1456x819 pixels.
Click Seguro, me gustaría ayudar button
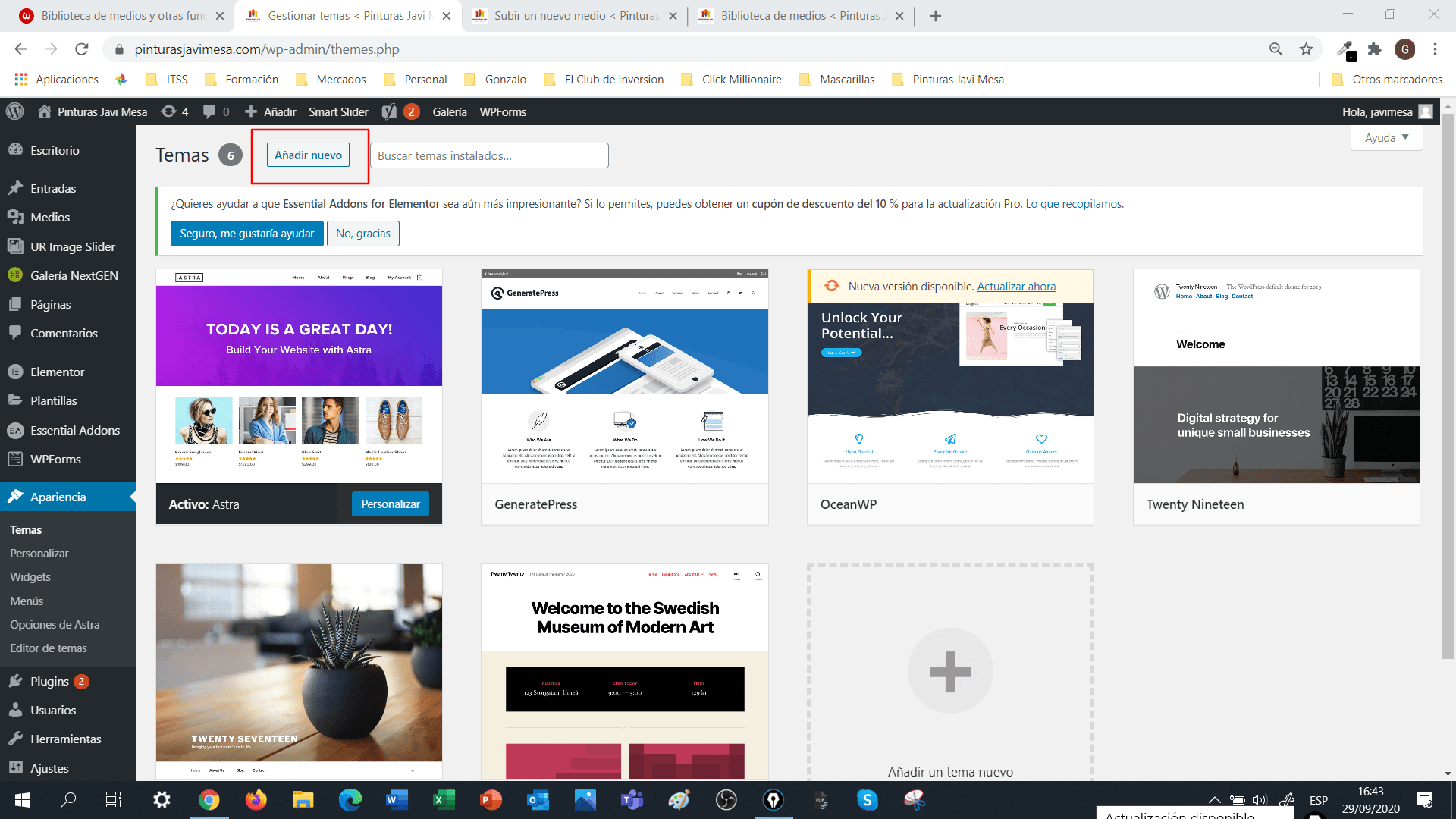[x=247, y=234]
